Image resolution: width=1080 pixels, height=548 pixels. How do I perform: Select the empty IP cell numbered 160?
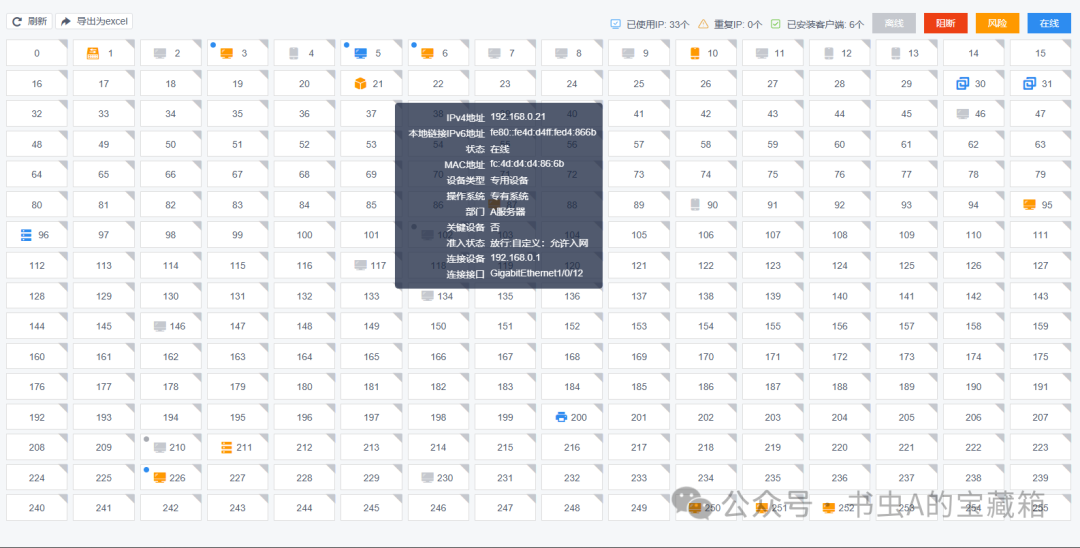[37, 357]
